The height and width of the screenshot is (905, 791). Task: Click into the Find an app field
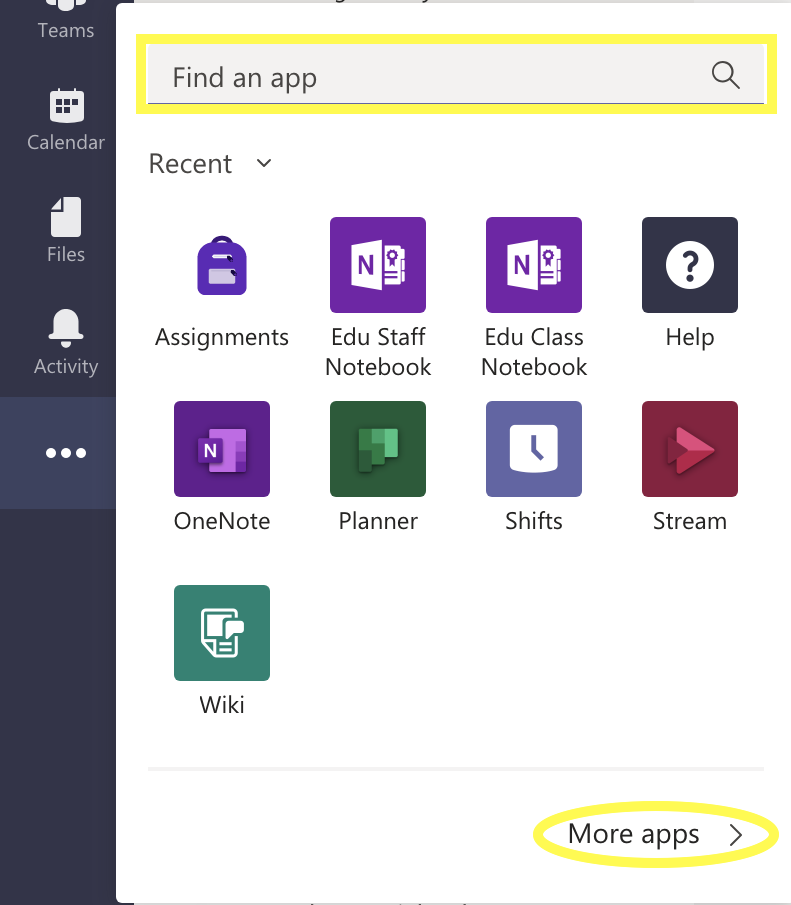[x=456, y=74]
